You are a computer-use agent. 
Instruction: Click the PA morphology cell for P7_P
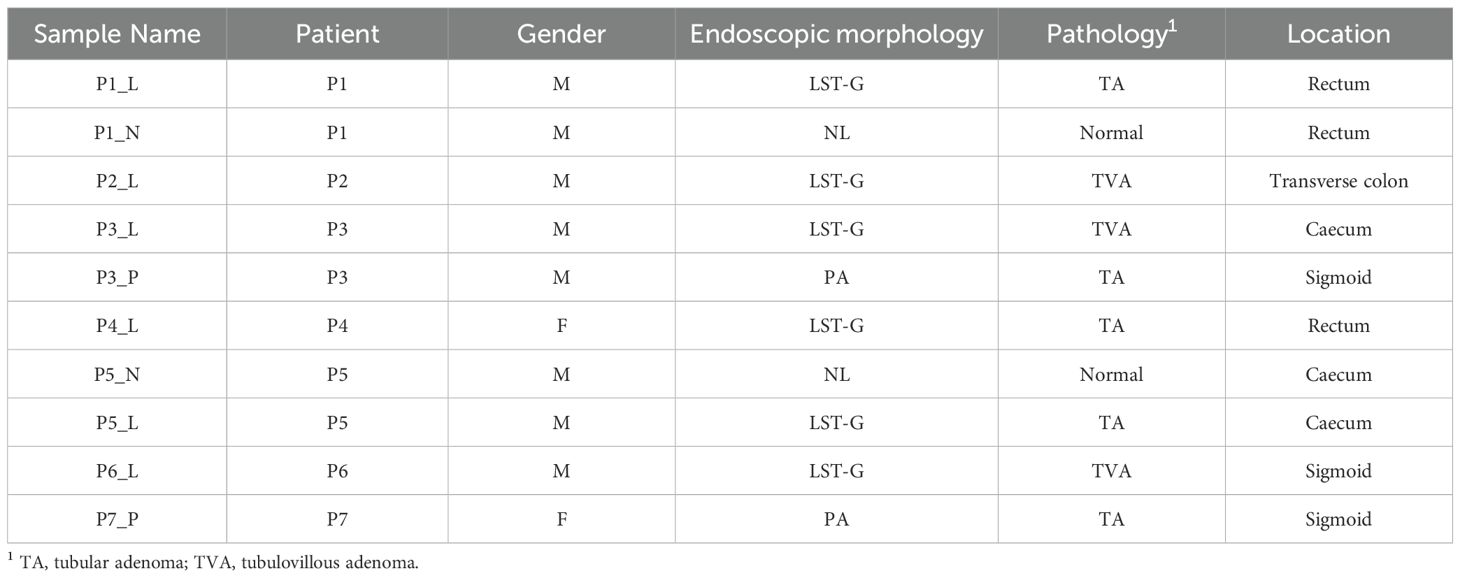836,519
